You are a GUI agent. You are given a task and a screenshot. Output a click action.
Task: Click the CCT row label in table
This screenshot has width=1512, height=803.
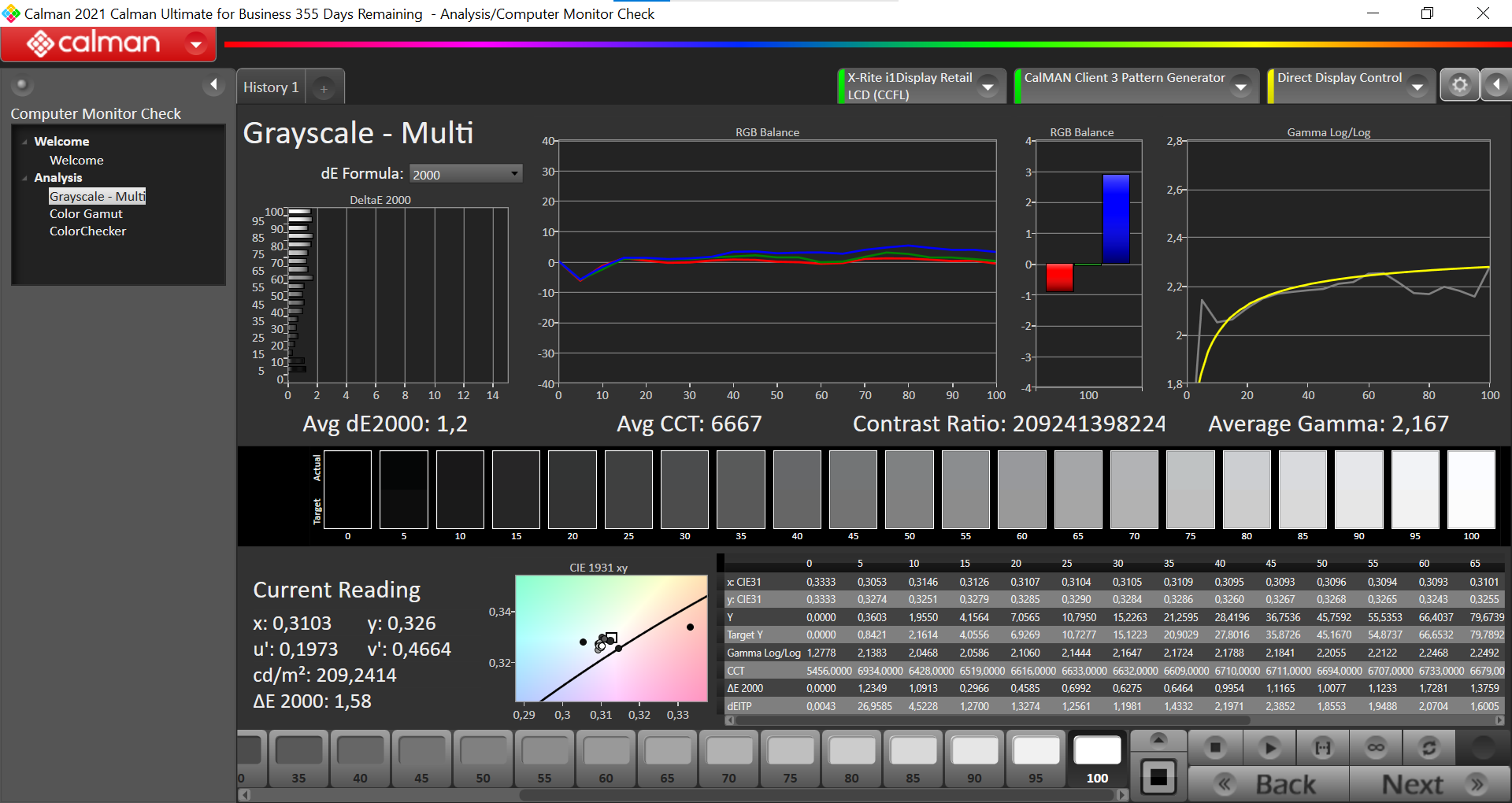(736, 671)
